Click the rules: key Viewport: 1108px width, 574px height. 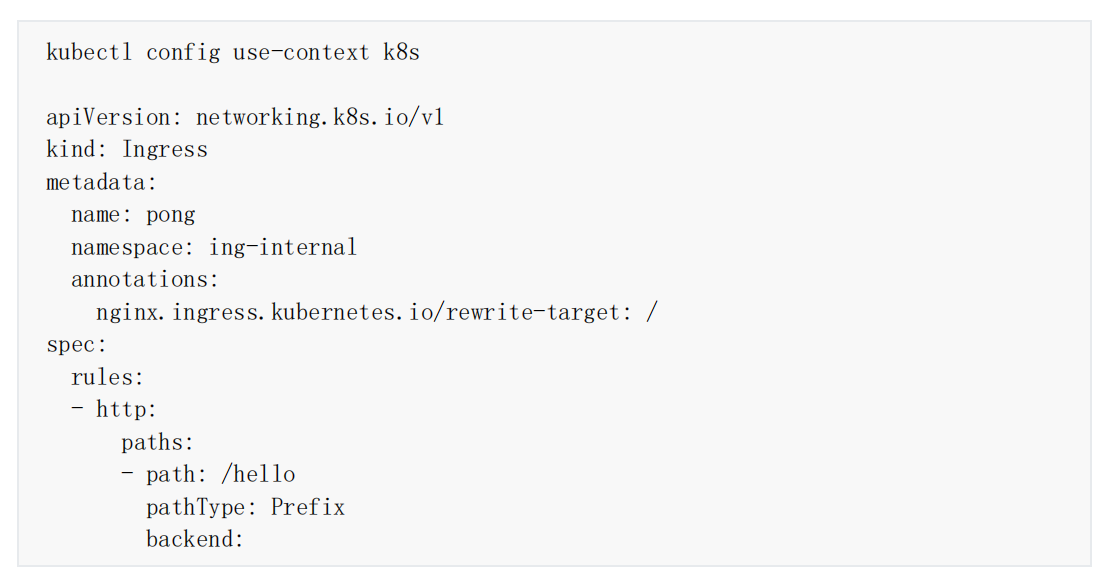tap(107, 377)
